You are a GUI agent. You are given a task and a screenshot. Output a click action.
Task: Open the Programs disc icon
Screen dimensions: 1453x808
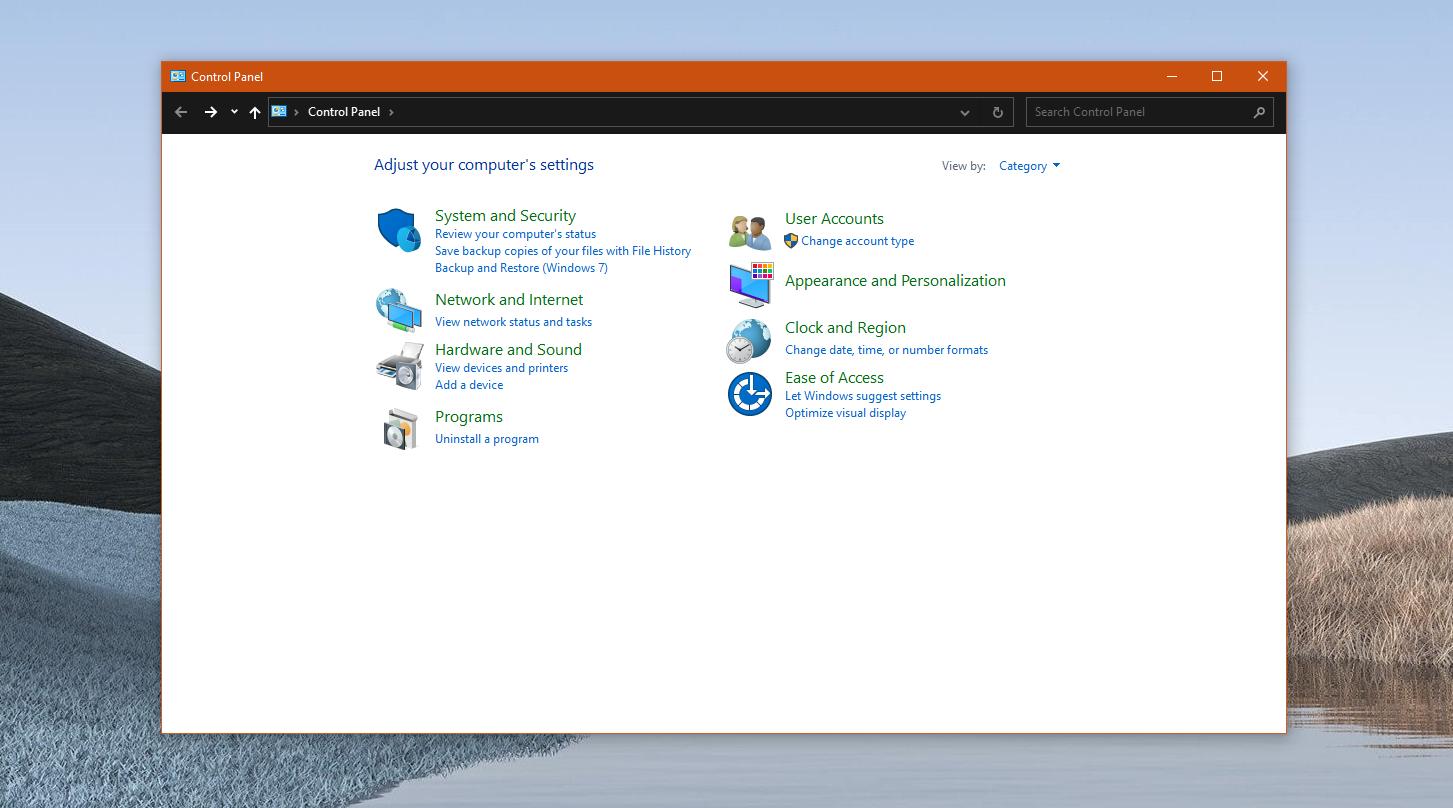tap(399, 429)
